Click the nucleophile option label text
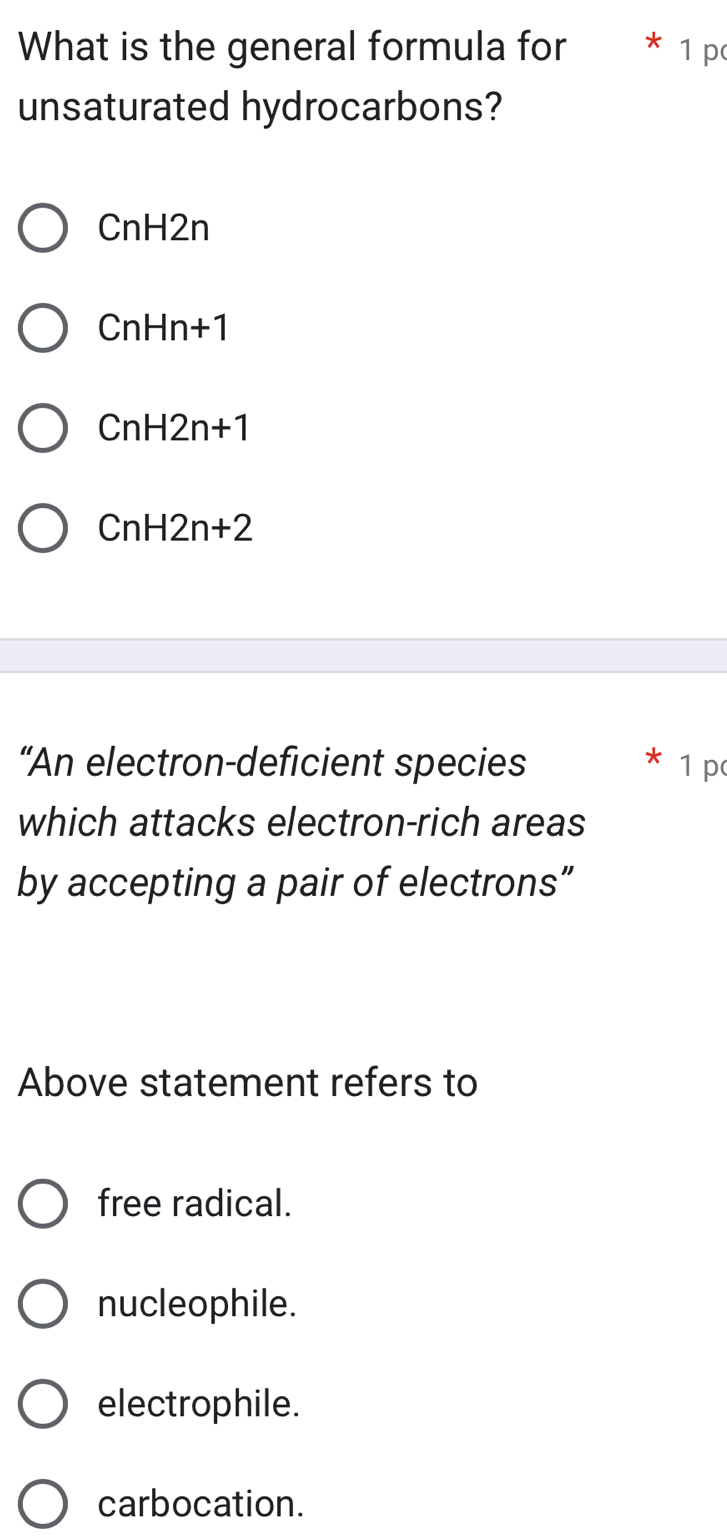727x1537 pixels. (196, 1303)
